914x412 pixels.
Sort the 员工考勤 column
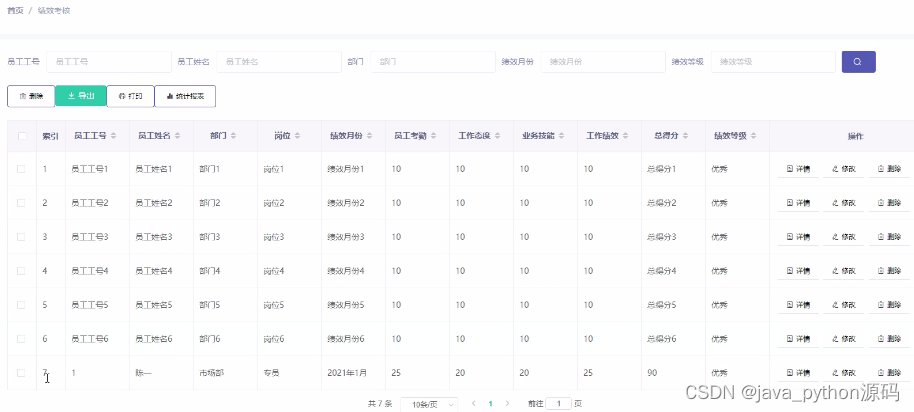(434, 136)
